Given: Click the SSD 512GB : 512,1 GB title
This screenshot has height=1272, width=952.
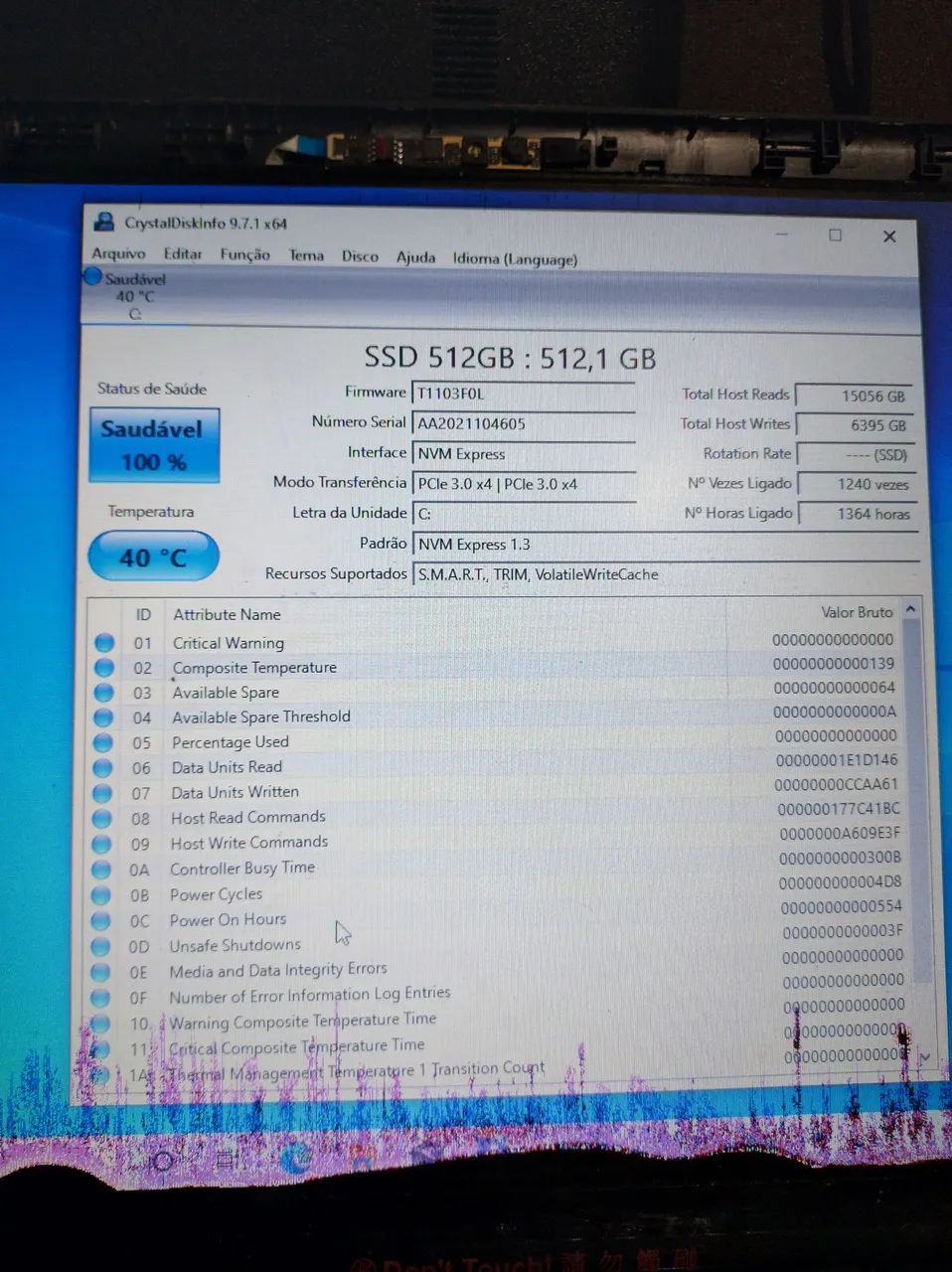Looking at the screenshot, I should pyautogui.click(x=510, y=358).
